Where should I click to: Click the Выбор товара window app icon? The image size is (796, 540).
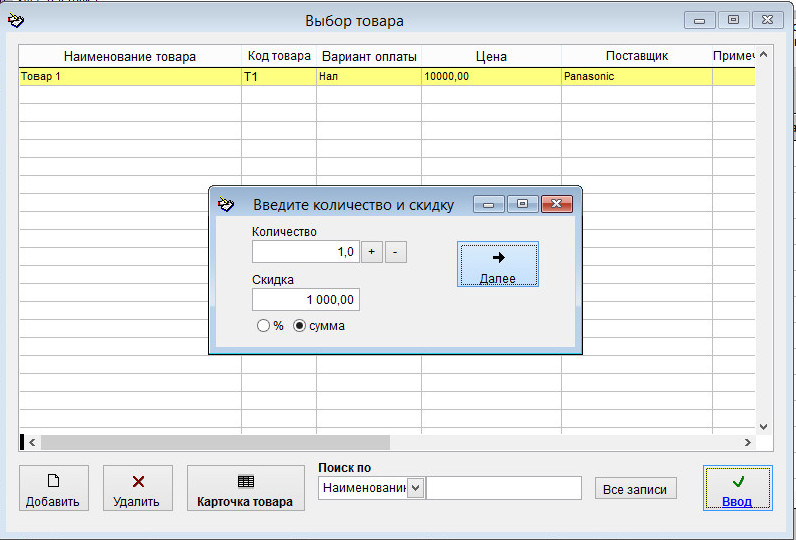(x=16, y=21)
